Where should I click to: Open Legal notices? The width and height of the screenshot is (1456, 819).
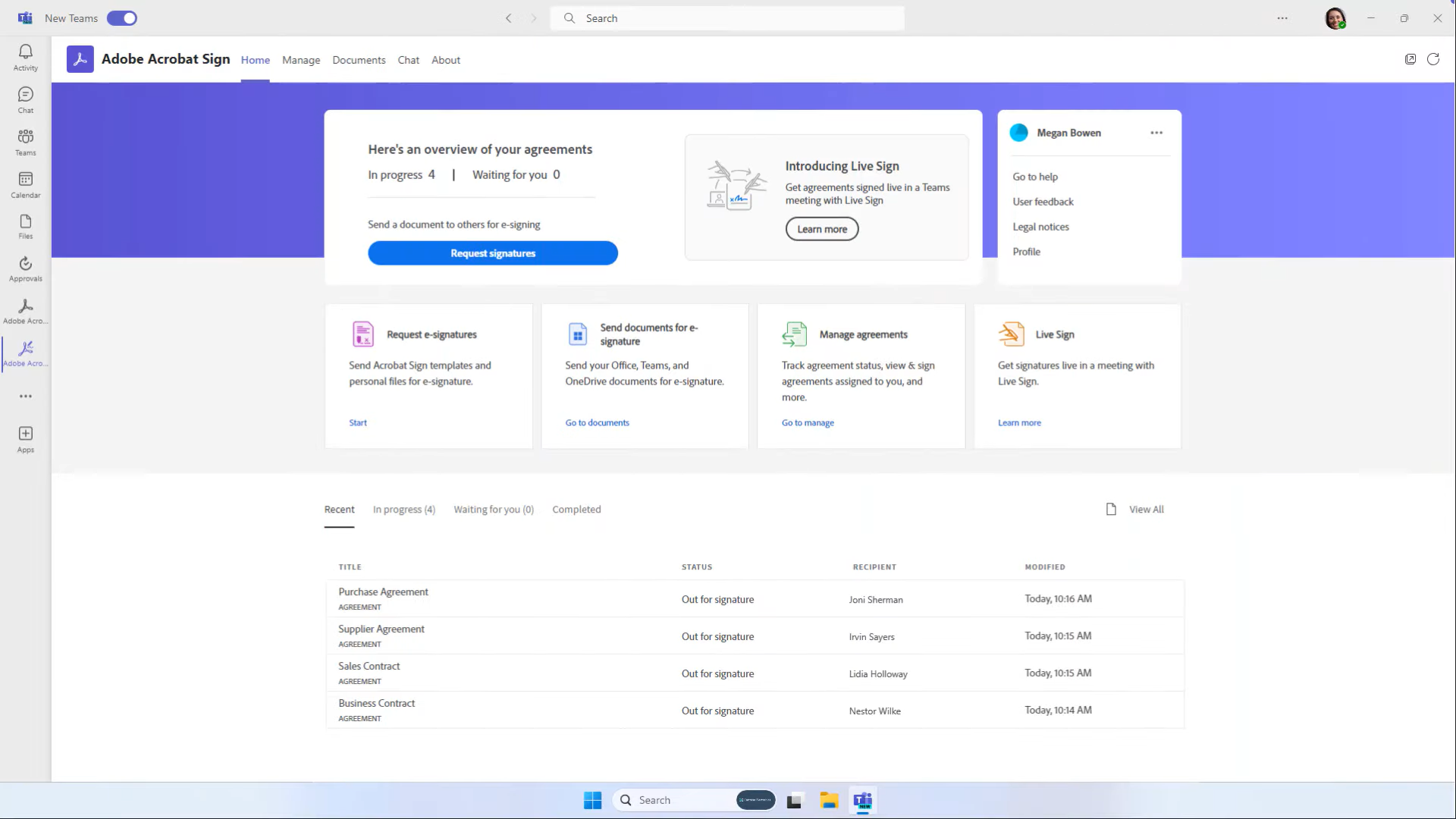(1040, 227)
